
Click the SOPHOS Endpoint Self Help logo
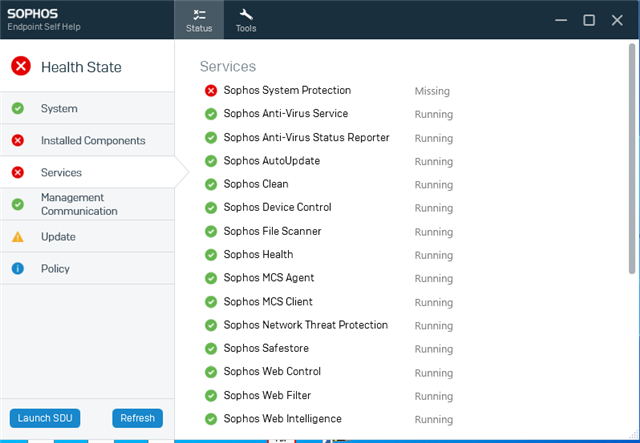(44, 20)
